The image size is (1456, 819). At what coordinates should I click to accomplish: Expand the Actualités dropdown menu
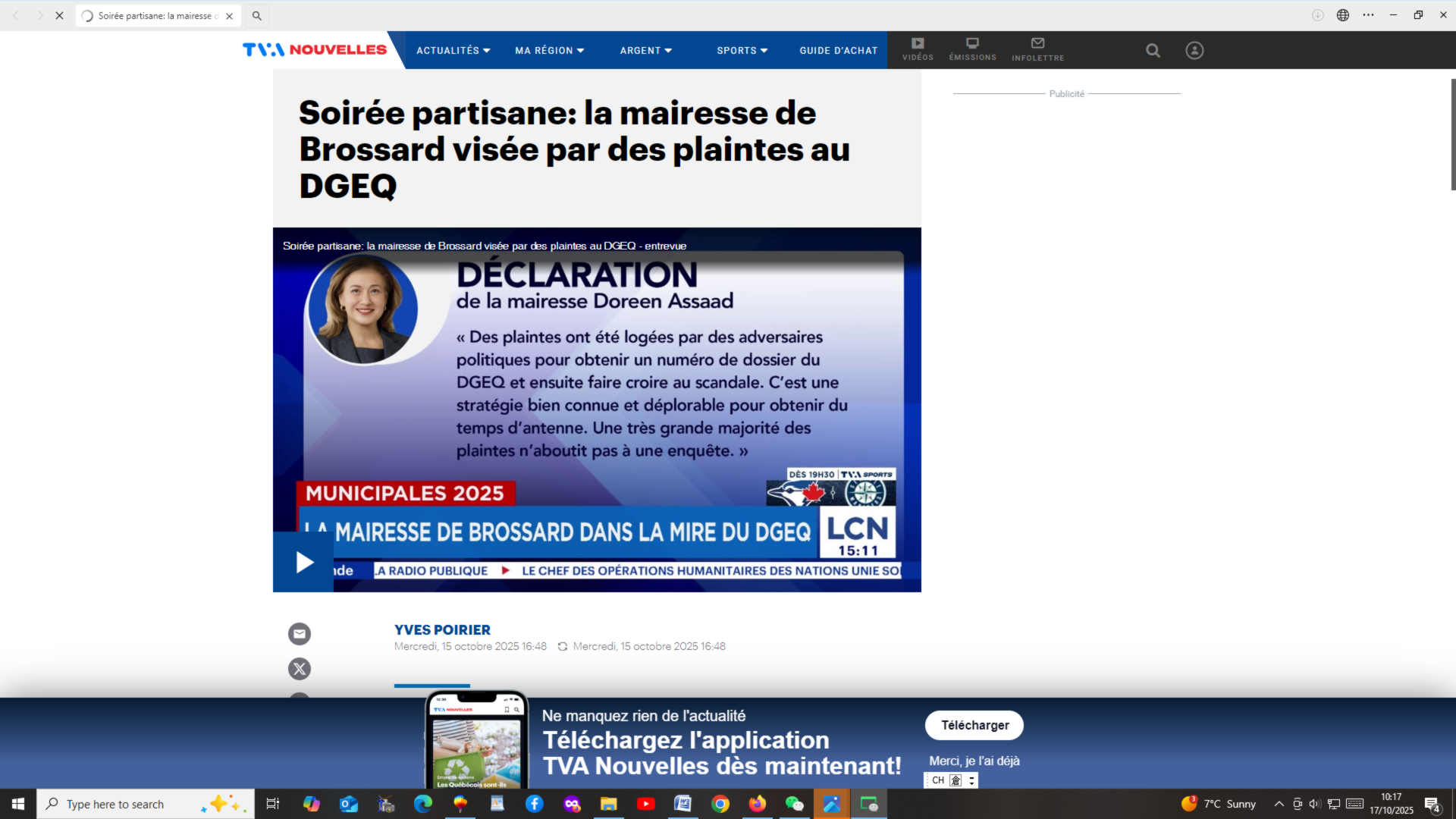point(453,51)
